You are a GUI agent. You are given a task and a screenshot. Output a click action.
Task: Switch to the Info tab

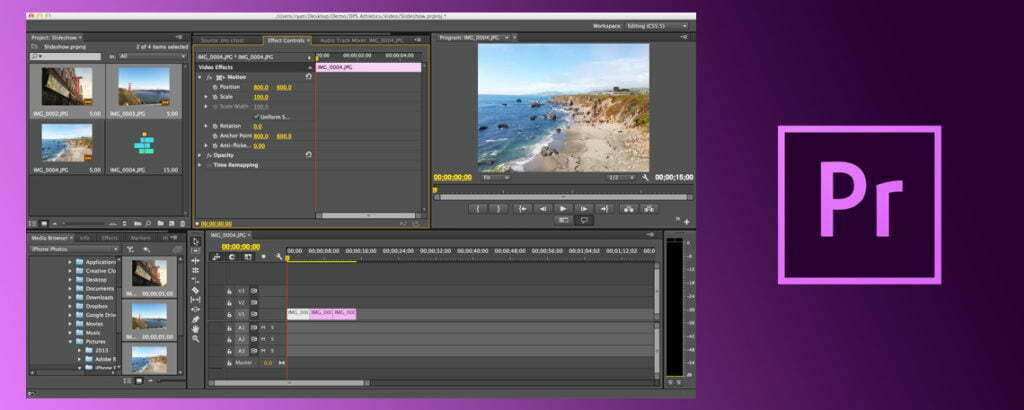tap(84, 238)
